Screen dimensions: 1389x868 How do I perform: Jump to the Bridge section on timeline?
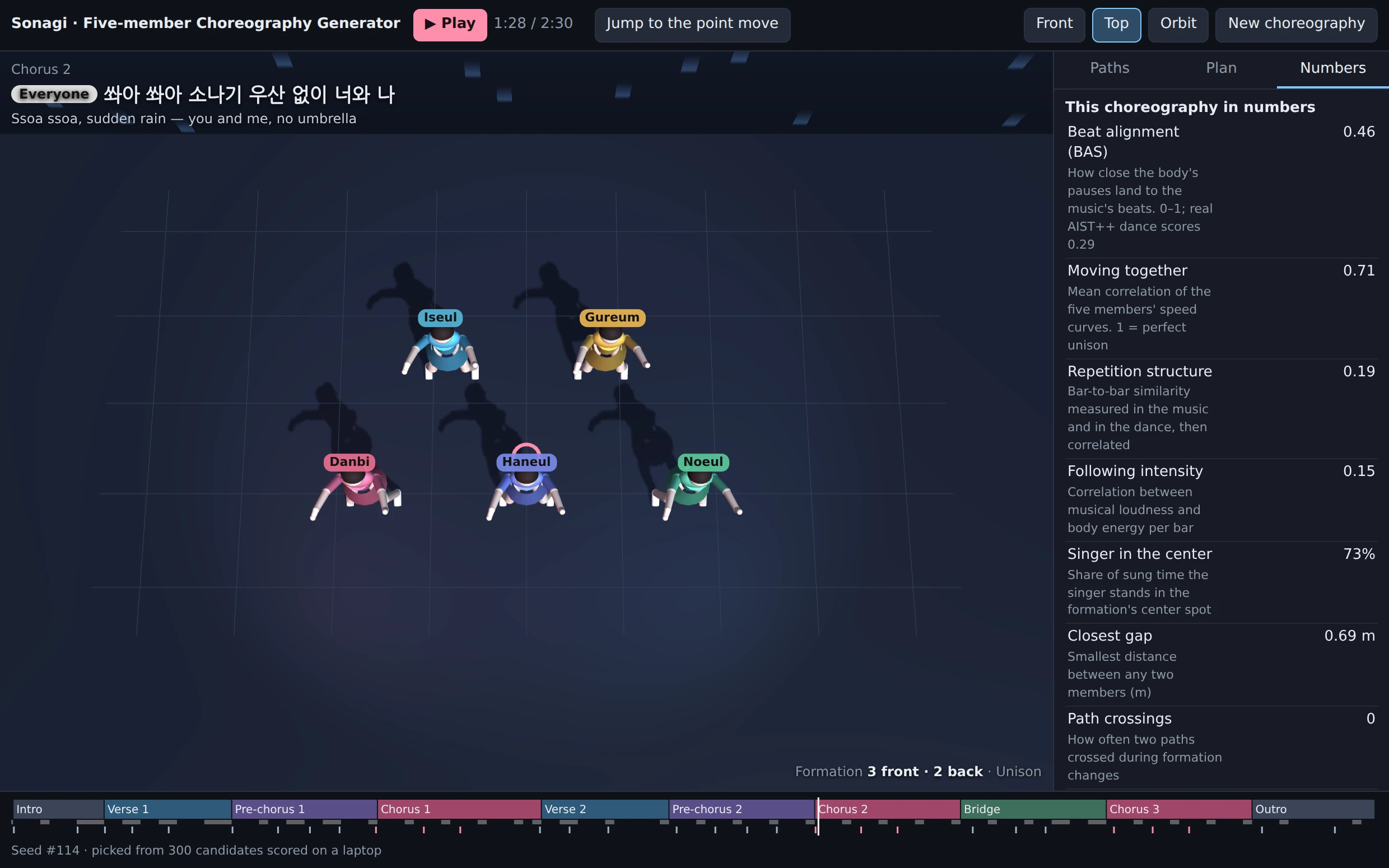[1033, 809]
